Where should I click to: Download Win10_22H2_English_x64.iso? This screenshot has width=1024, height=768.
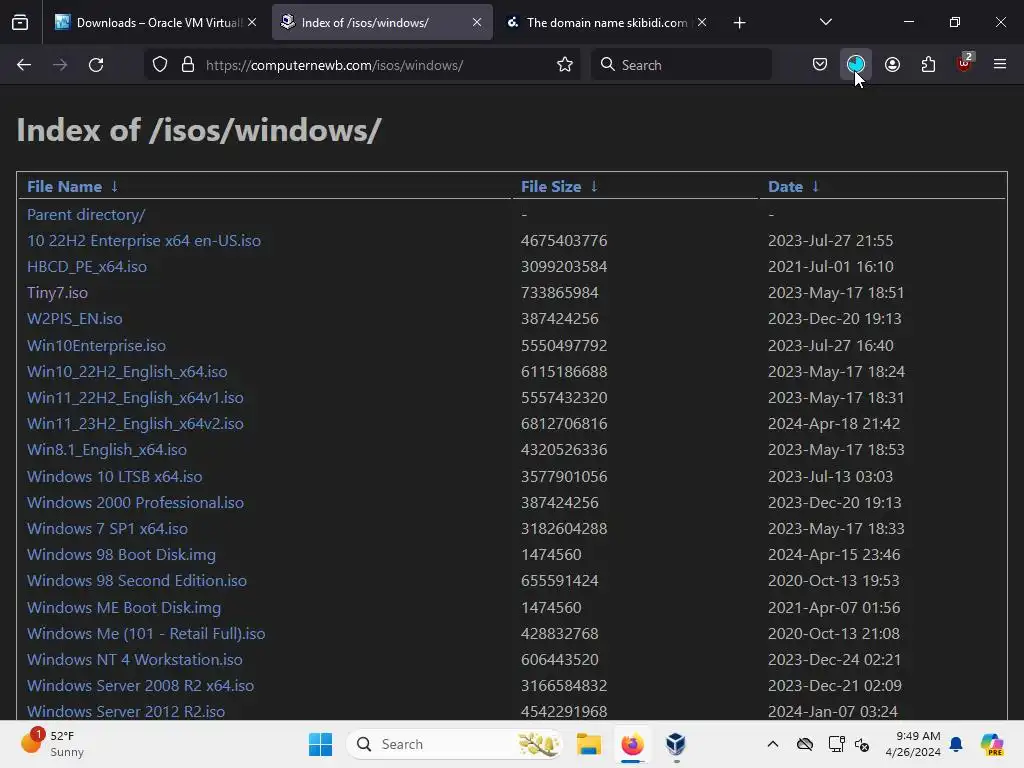pos(127,372)
